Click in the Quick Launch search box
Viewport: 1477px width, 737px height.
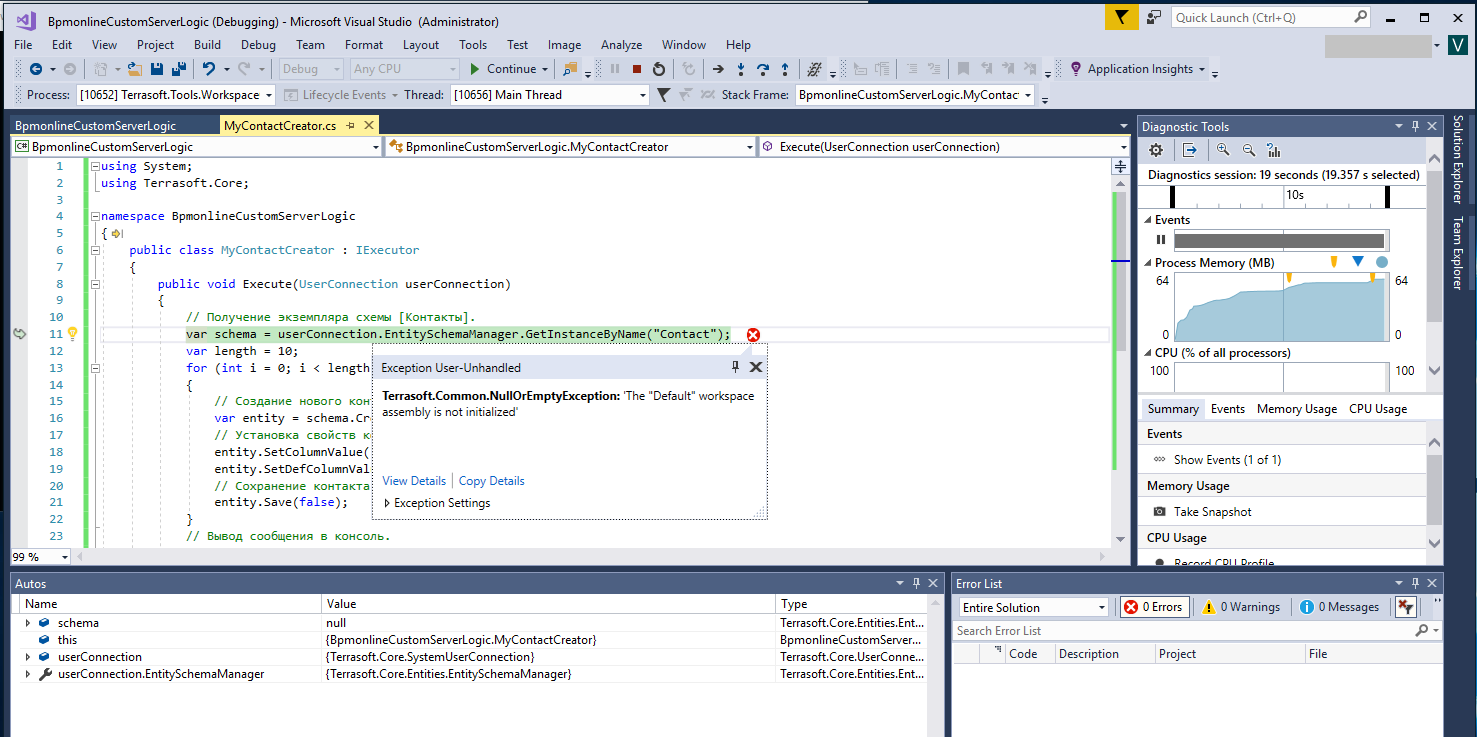[x=1271, y=17]
